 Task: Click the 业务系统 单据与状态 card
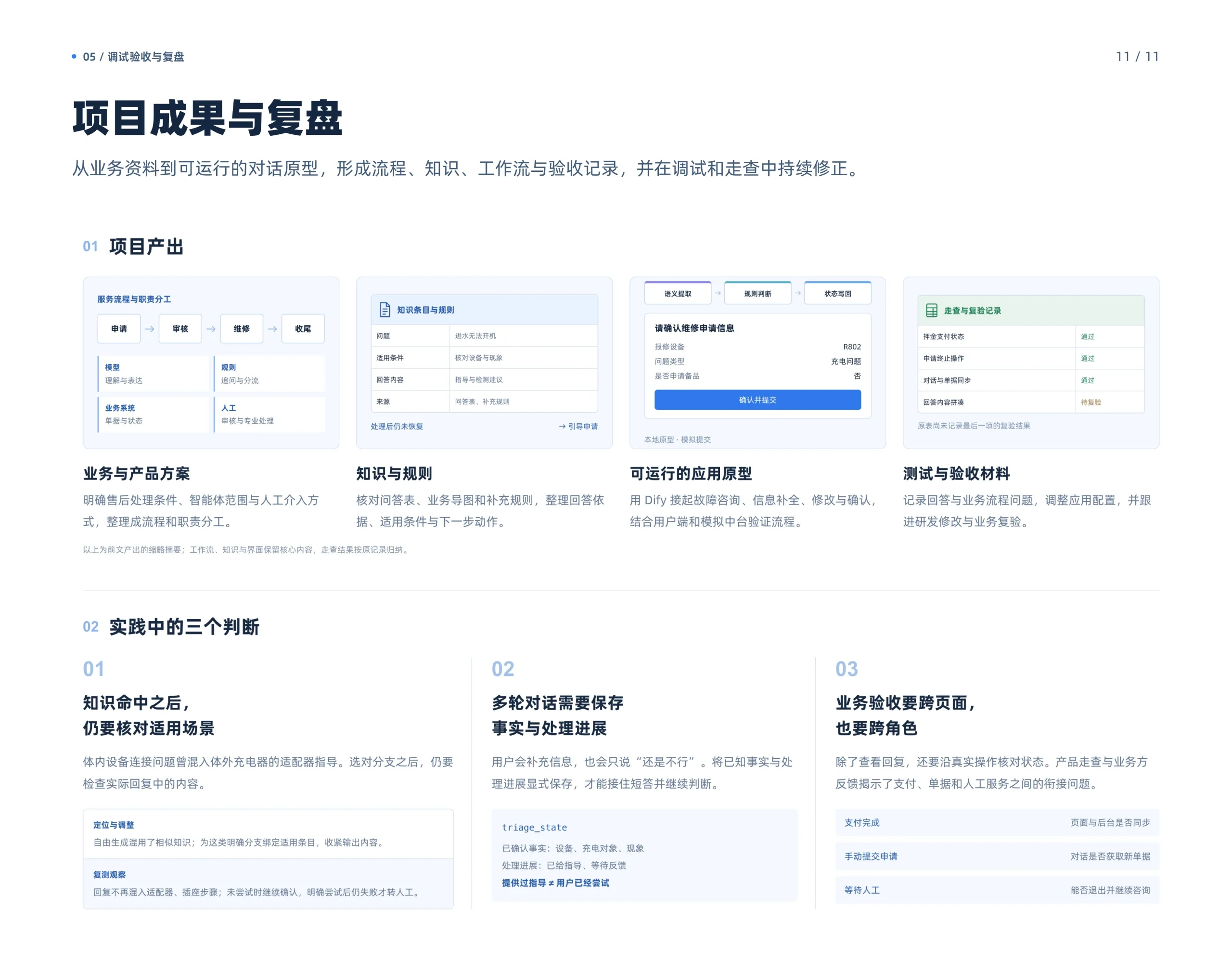(x=153, y=414)
